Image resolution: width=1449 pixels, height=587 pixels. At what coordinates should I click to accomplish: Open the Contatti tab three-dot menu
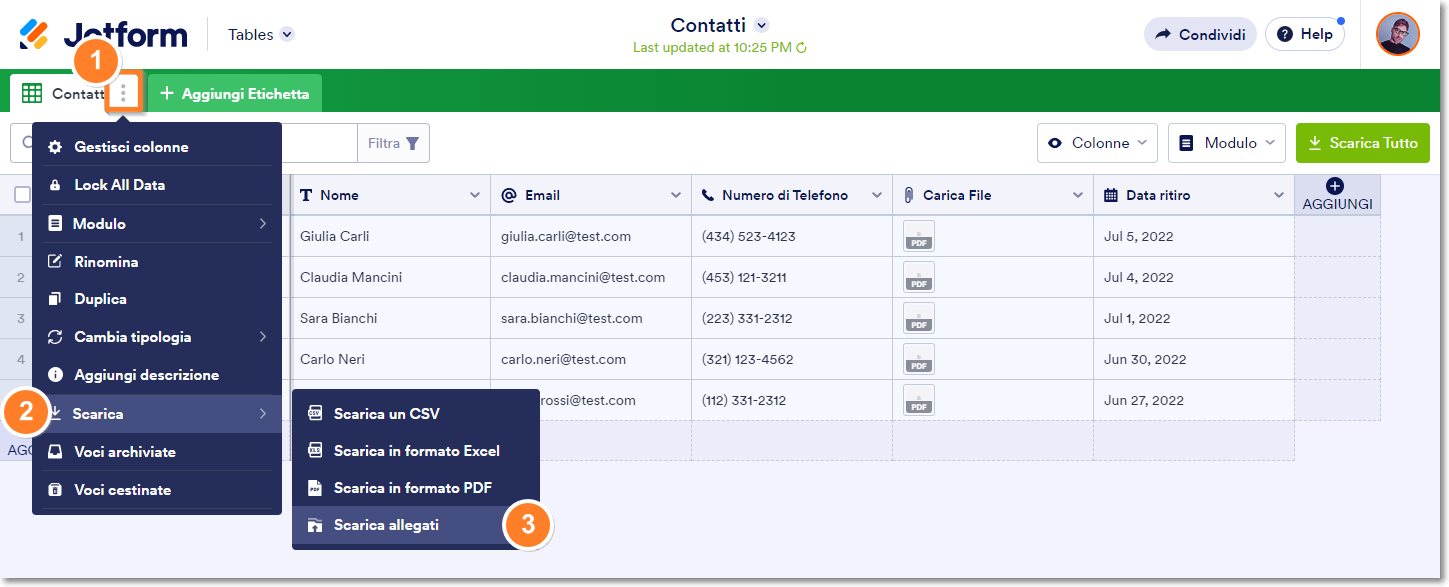point(123,93)
